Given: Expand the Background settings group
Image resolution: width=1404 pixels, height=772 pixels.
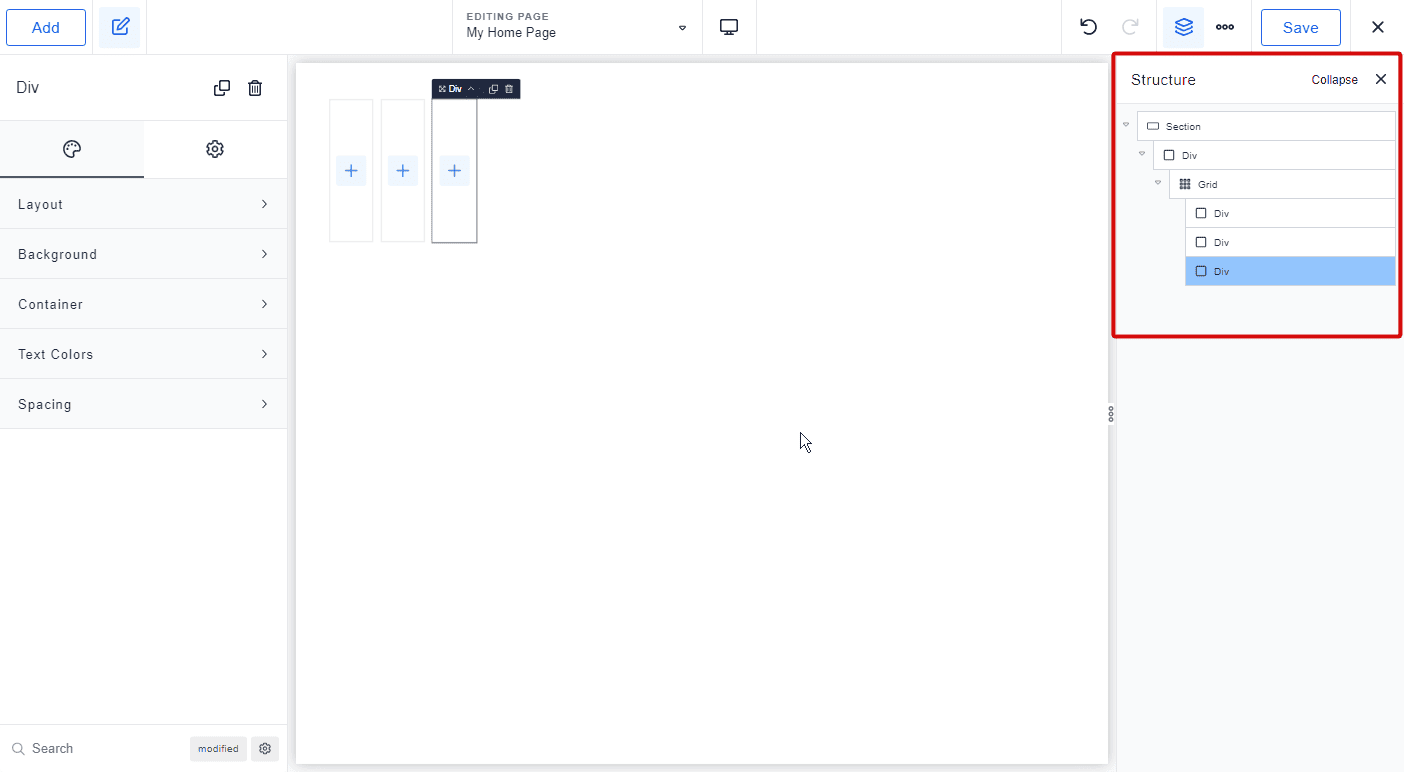Looking at the screenshot, I should tap(143, 254).
